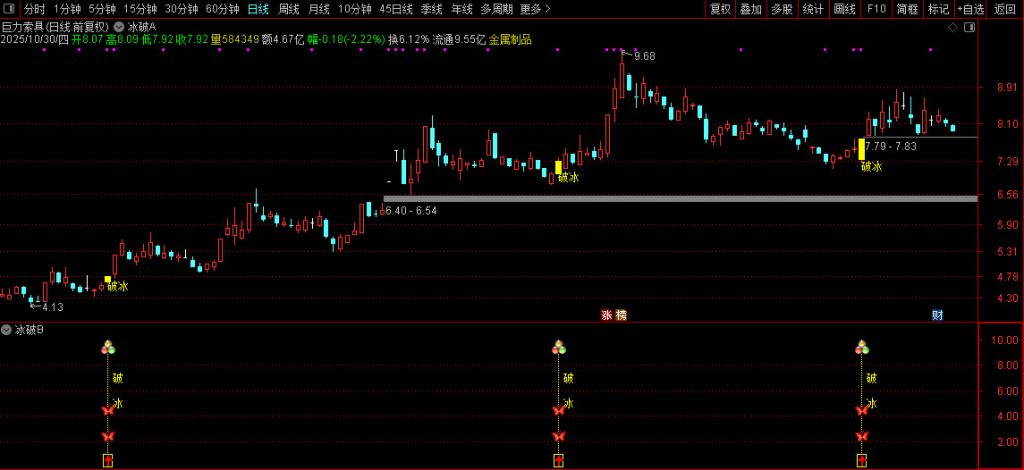Expand the 冰破B sub-indicator dropdown
The width and height of the screenshot is (1024, 470).
coord(7,330)
